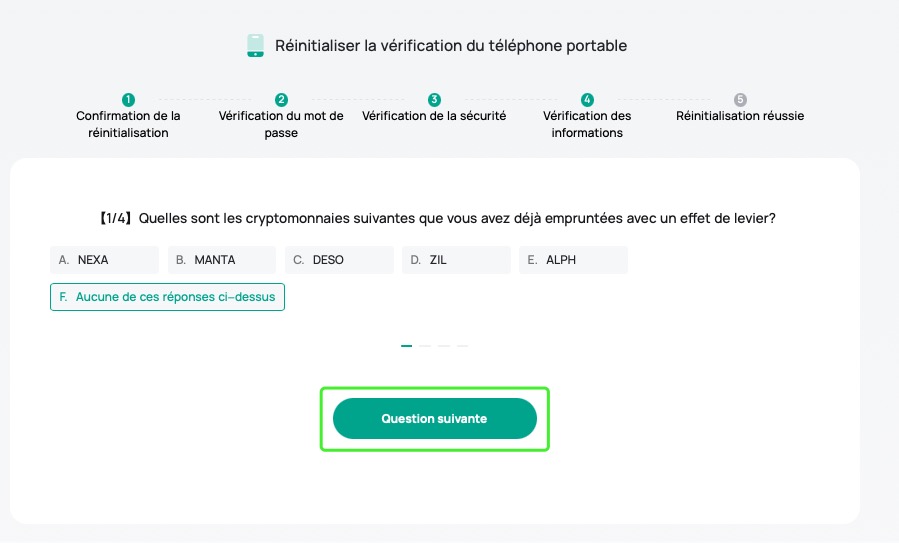Viewport: 899px width, 543px height.
Task: Click the grey step 5 circle icon
Action: tap(740, 100)
